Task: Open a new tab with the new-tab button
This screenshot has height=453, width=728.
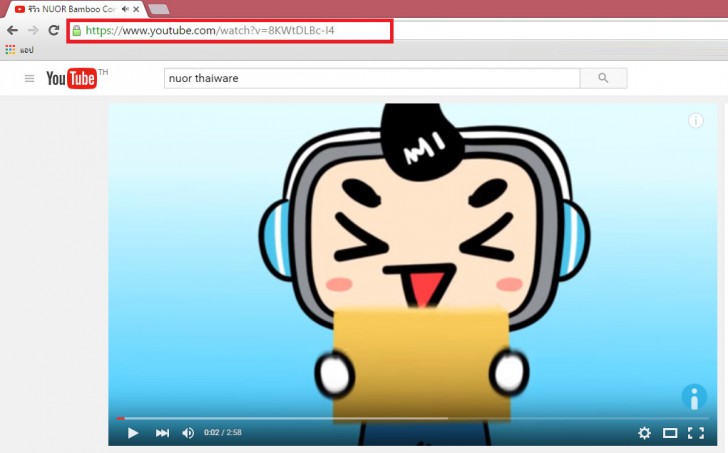Action: (159, 9)
